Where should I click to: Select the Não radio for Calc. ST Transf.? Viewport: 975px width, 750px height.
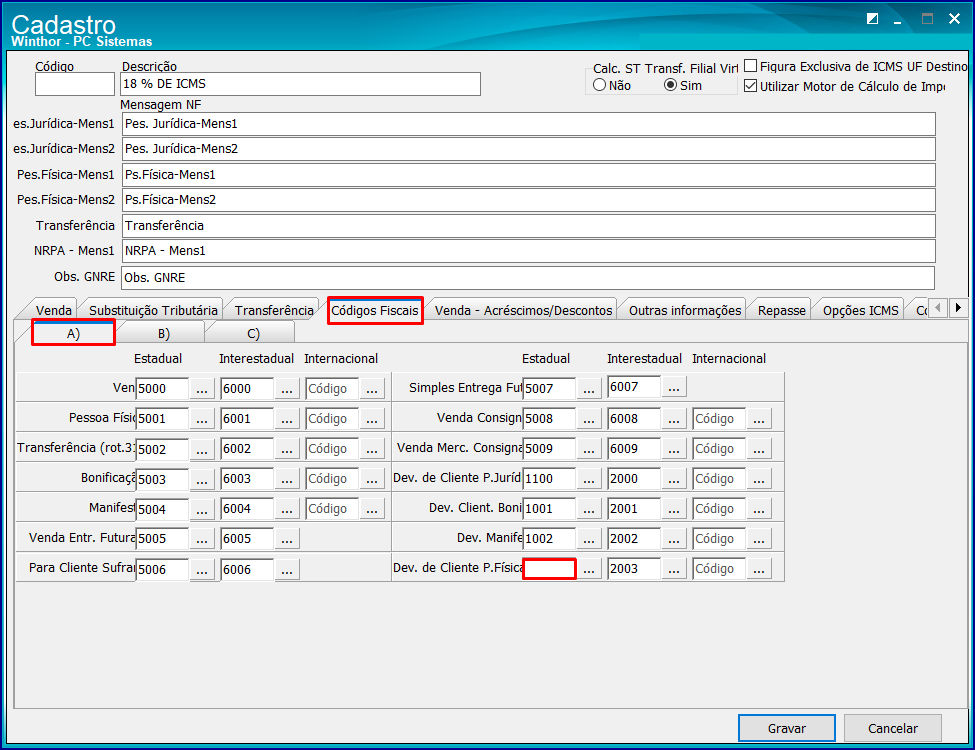[599, 85]
